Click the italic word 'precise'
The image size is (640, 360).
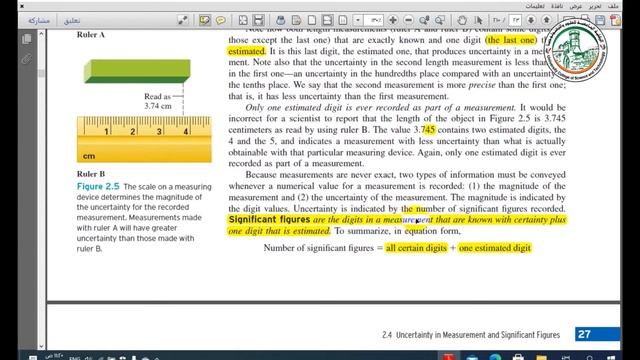(482, 85)
